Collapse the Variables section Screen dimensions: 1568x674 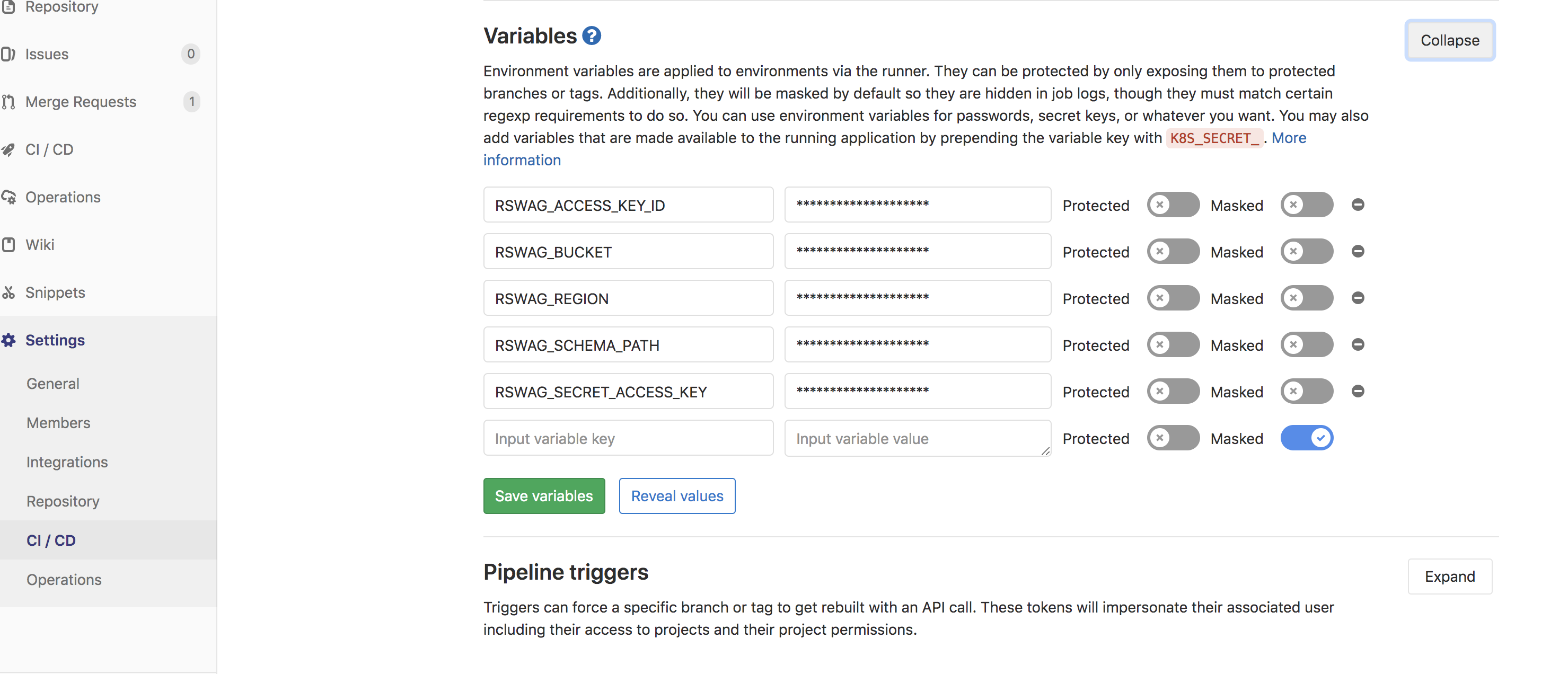point(1449,40)
